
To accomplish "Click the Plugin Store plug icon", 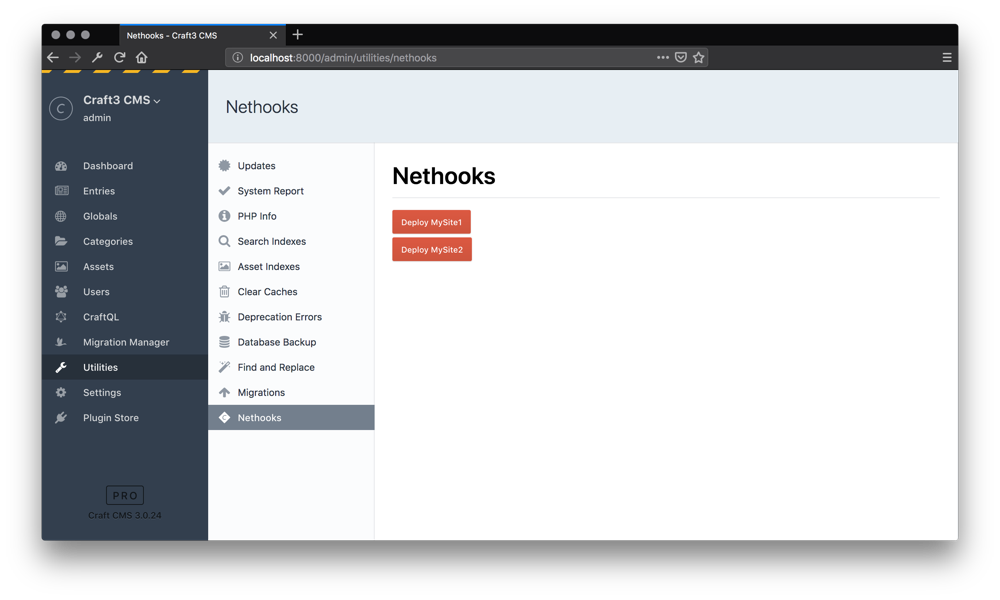I will pyautogui.click(x=61, y=418).
